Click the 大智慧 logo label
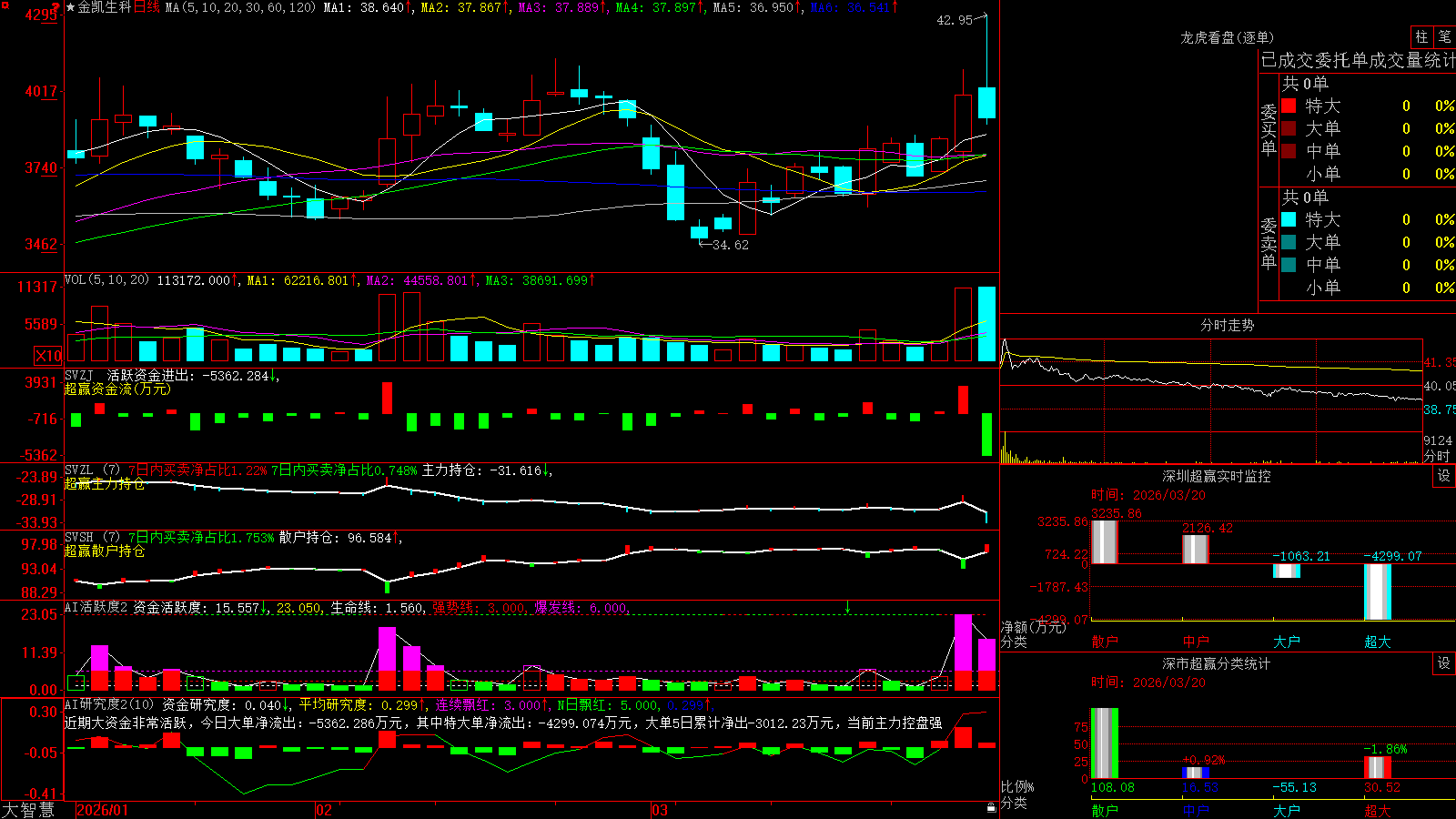This screenshot has width=1456, height=819. [x=28, y=810]
